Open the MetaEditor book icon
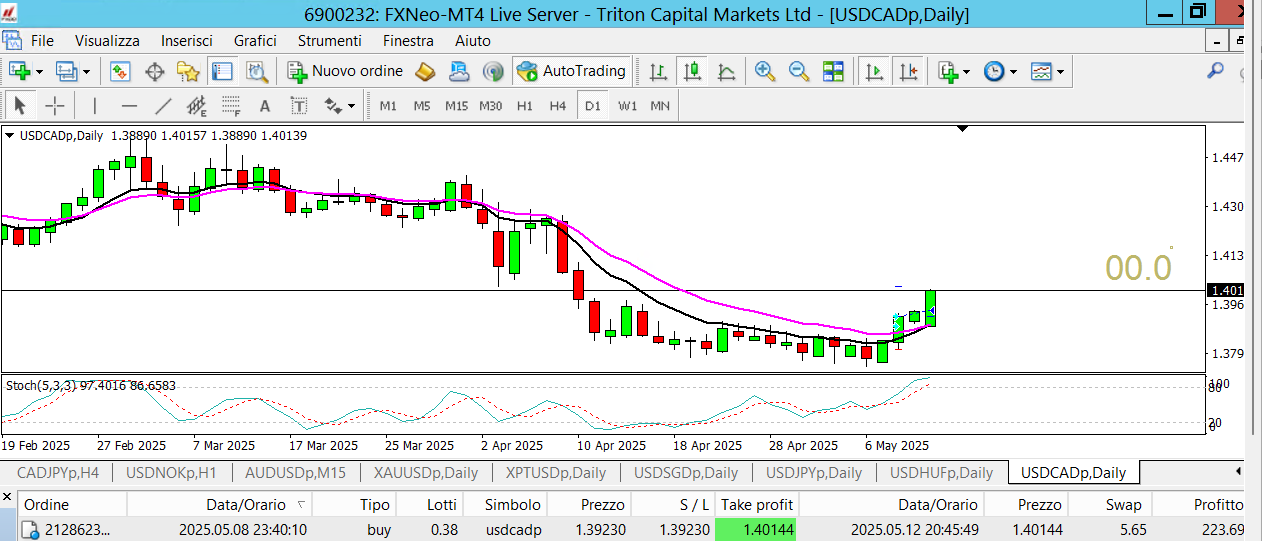Viewport: 1262px width, 541px height. click(425, 71)
